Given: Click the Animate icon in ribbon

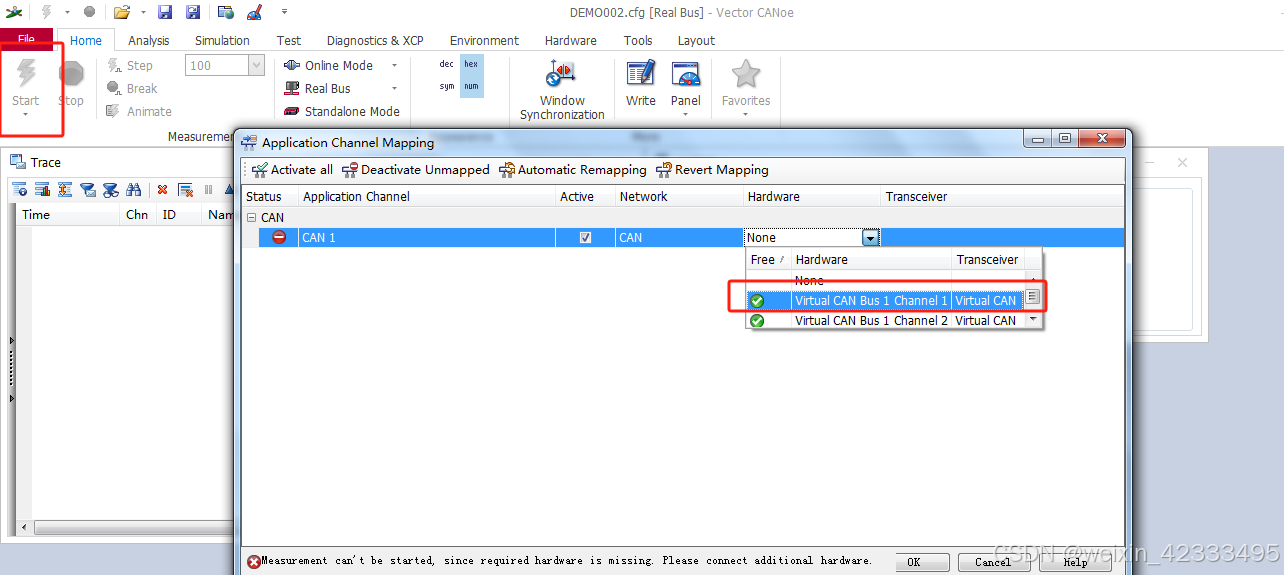Looking at the screenshot, I should point(114,111).
